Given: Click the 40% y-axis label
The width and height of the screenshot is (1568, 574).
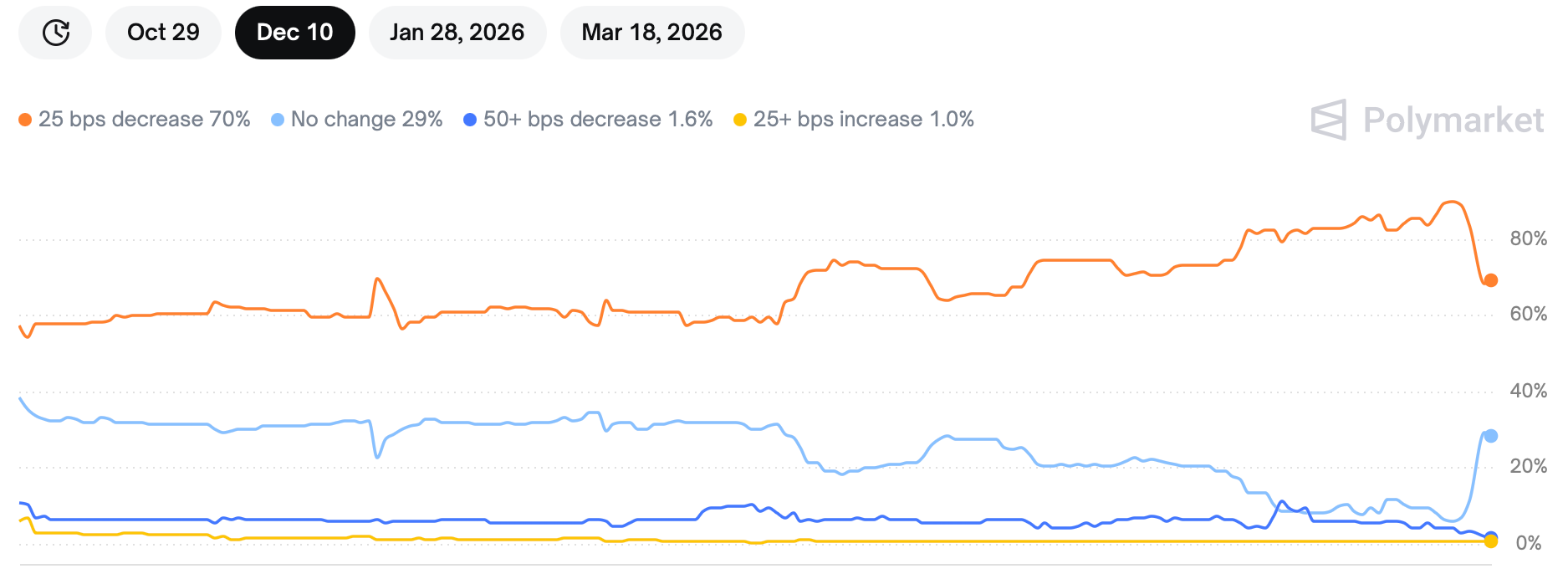Looking at the screenshot, I should 1528,391.
